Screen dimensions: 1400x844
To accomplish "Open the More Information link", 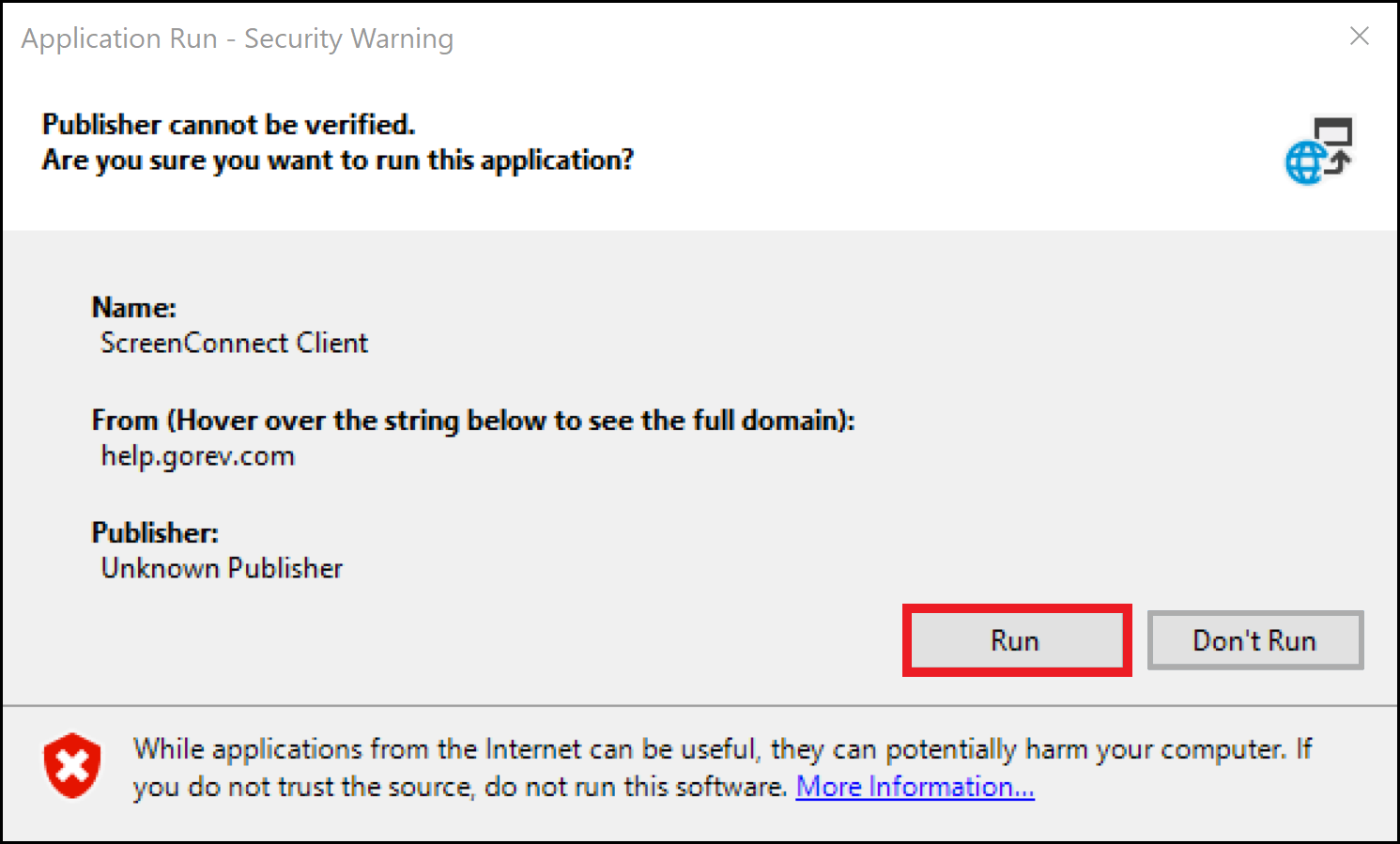I will click(915, 787).
